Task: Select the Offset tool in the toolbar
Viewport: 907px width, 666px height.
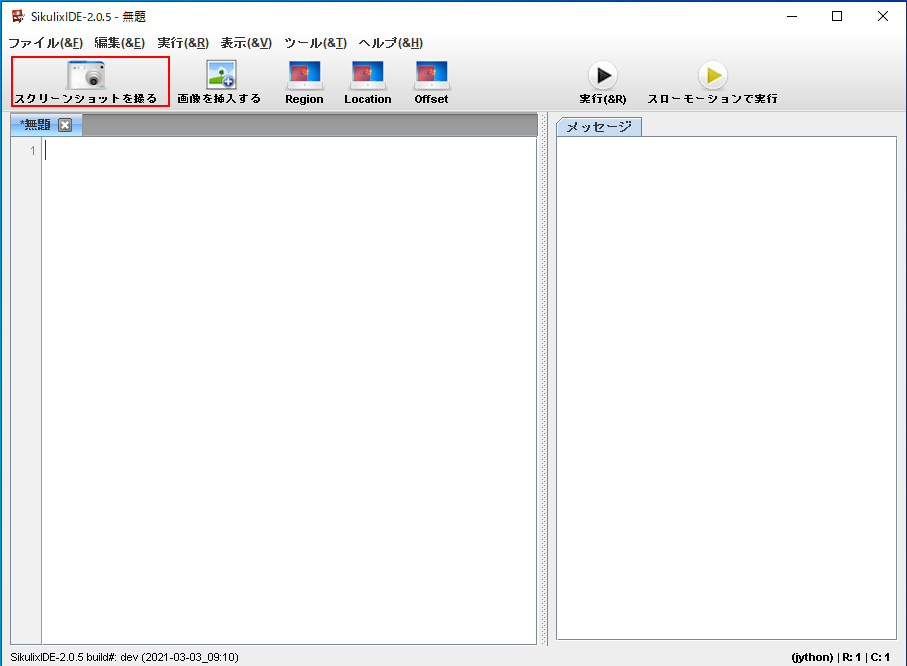Action: tap(431, 76)
